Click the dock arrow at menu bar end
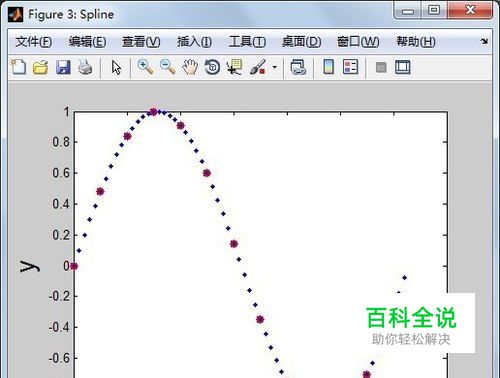This screenshot has height=378, width=500. 484,41
